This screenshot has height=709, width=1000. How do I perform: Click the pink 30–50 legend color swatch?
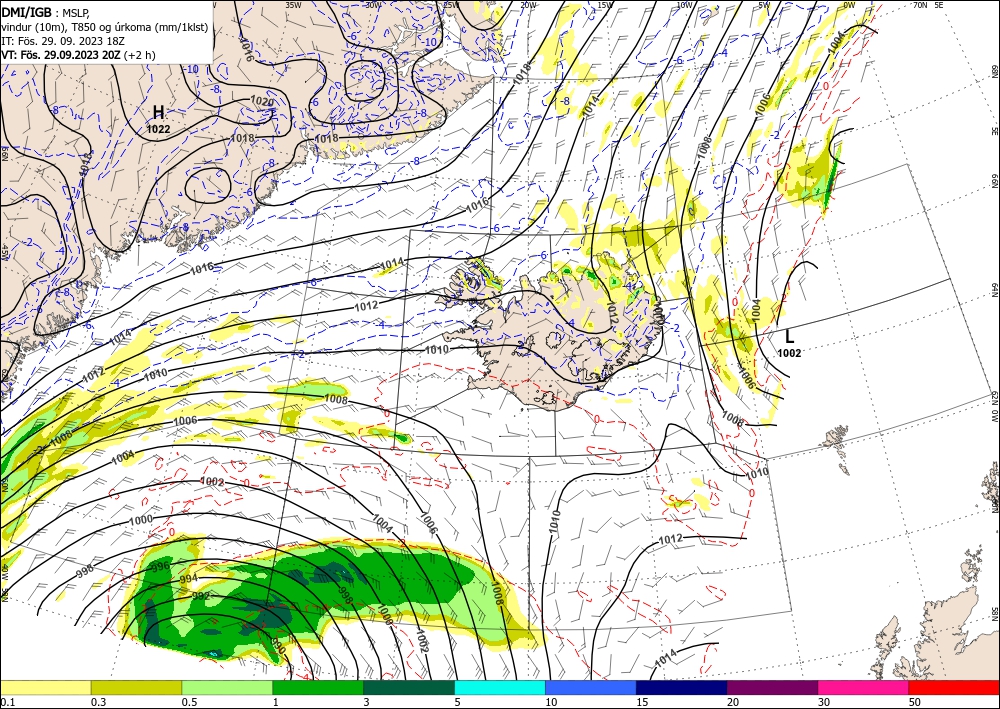[864, 687]
